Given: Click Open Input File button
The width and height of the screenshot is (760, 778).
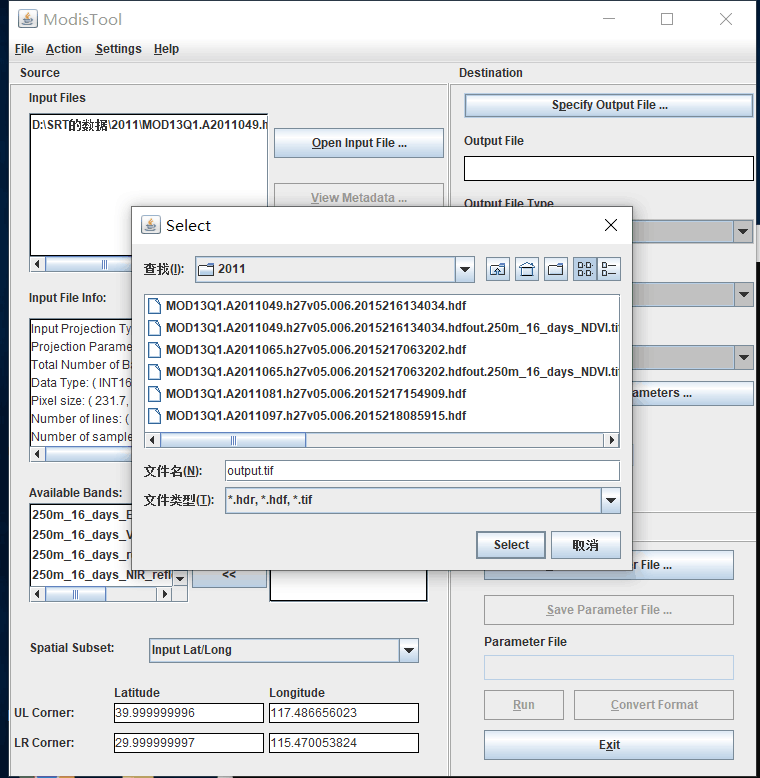Looking at the screenshot, I should (359, 143).
